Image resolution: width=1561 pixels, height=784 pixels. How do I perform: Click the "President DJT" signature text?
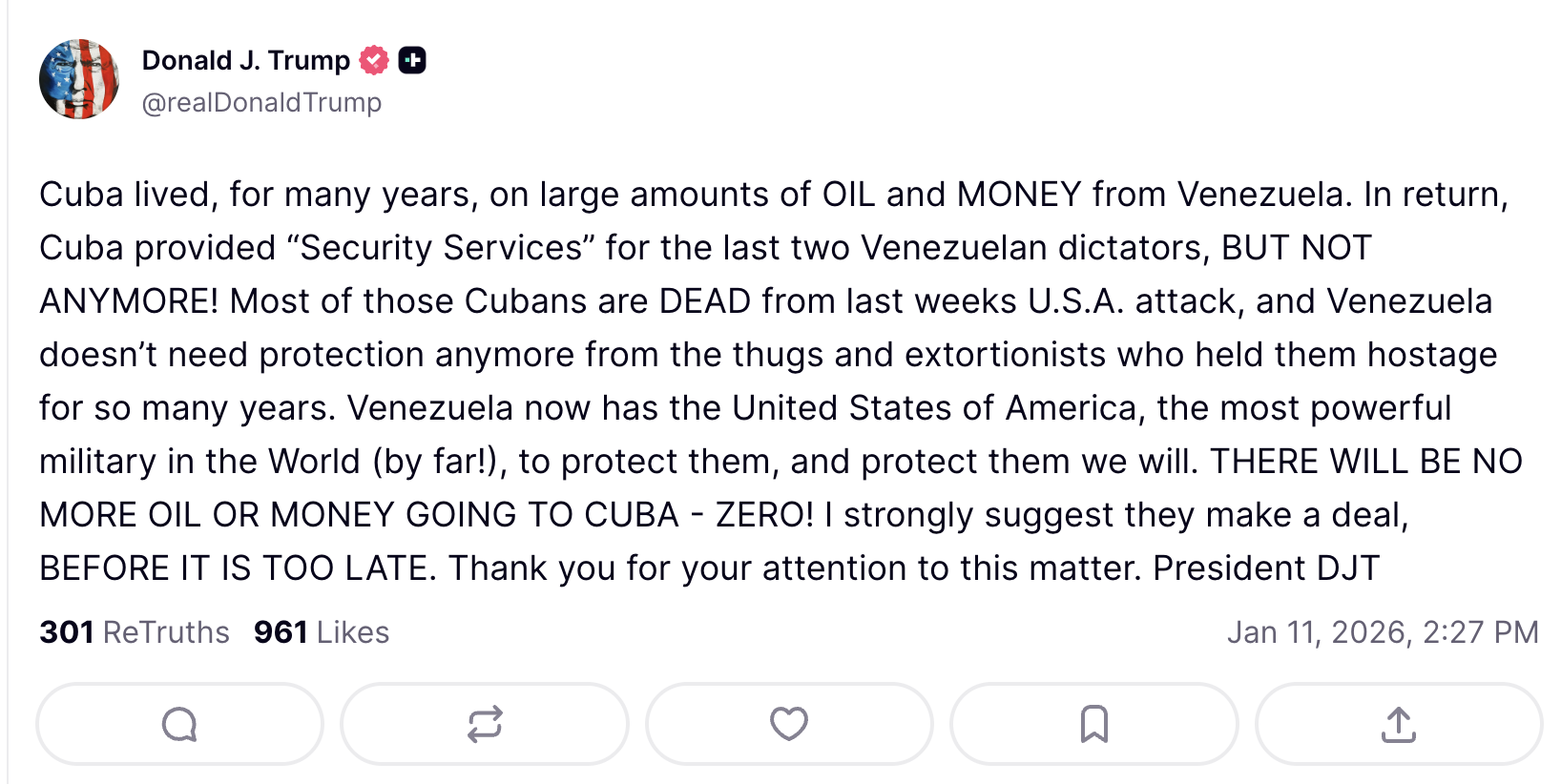1266,568
